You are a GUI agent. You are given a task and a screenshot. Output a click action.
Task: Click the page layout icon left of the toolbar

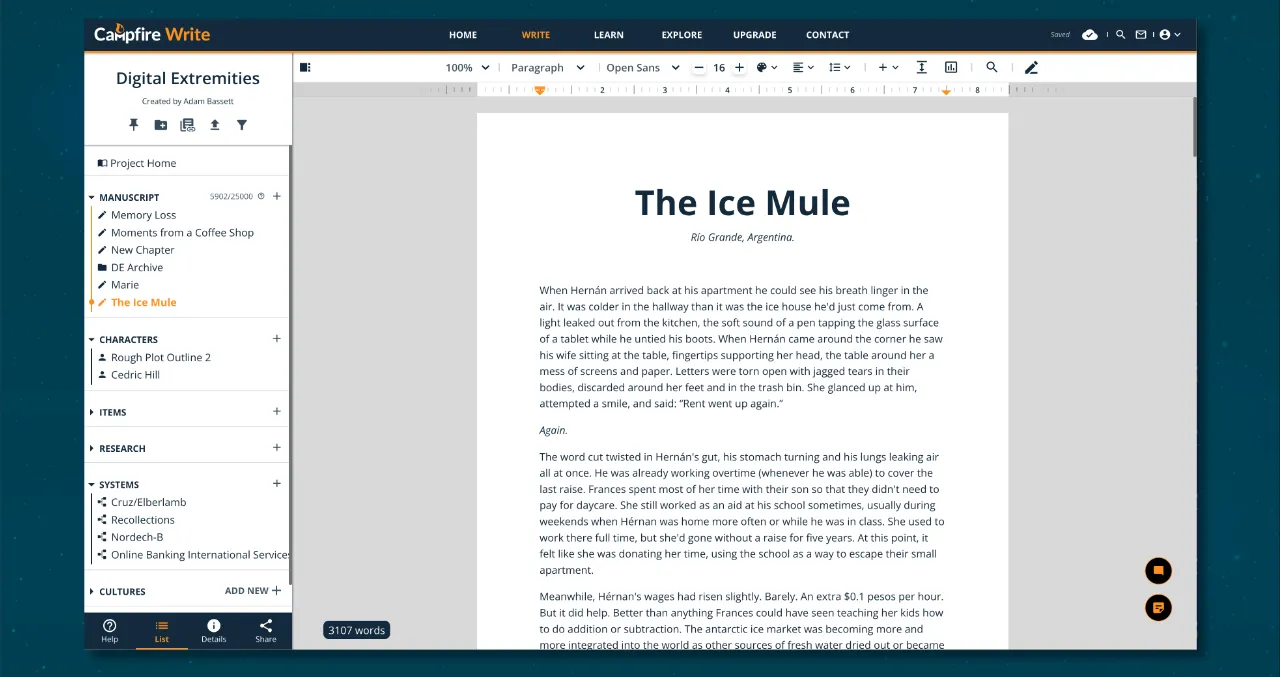click(305, 66)
